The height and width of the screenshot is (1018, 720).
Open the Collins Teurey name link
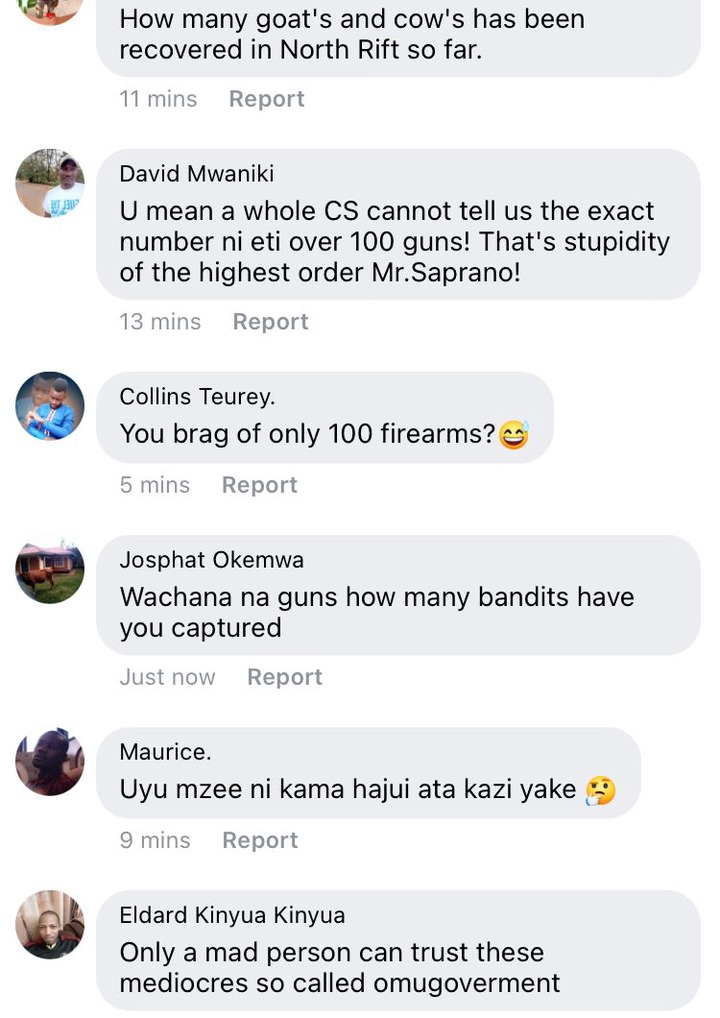pos(197,396)
